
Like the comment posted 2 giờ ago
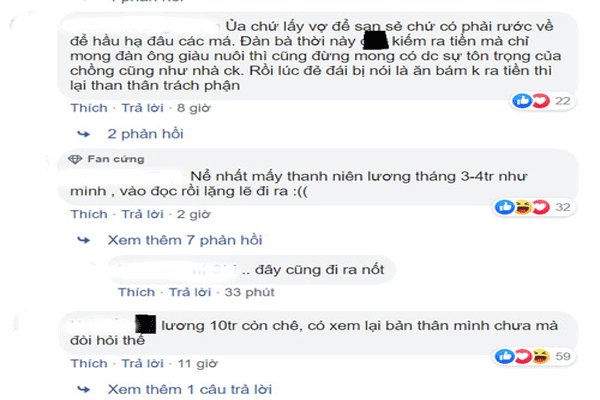point(89,214)
